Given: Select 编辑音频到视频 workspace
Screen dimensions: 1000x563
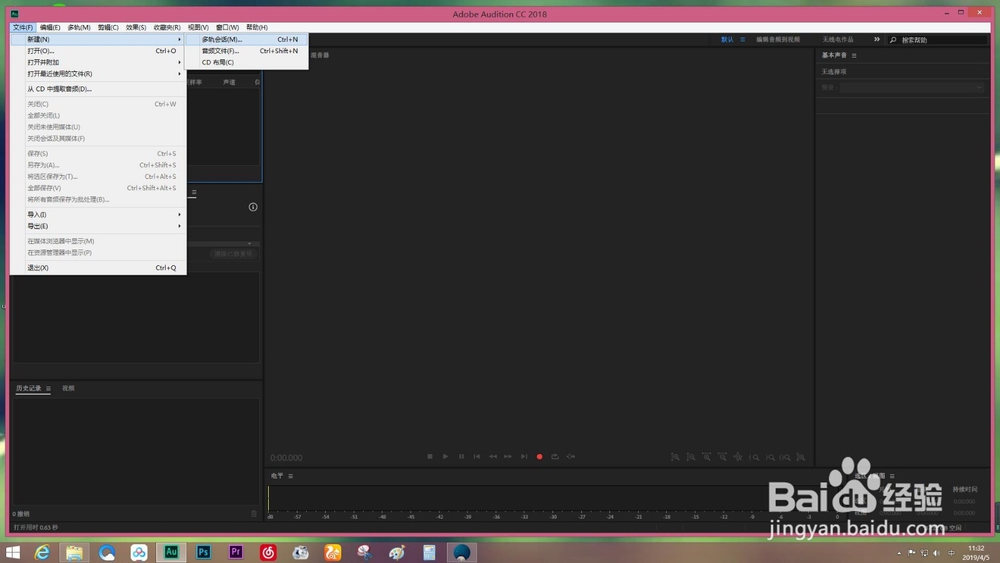Looking at the screenshot, I should [x=778, y=40].
